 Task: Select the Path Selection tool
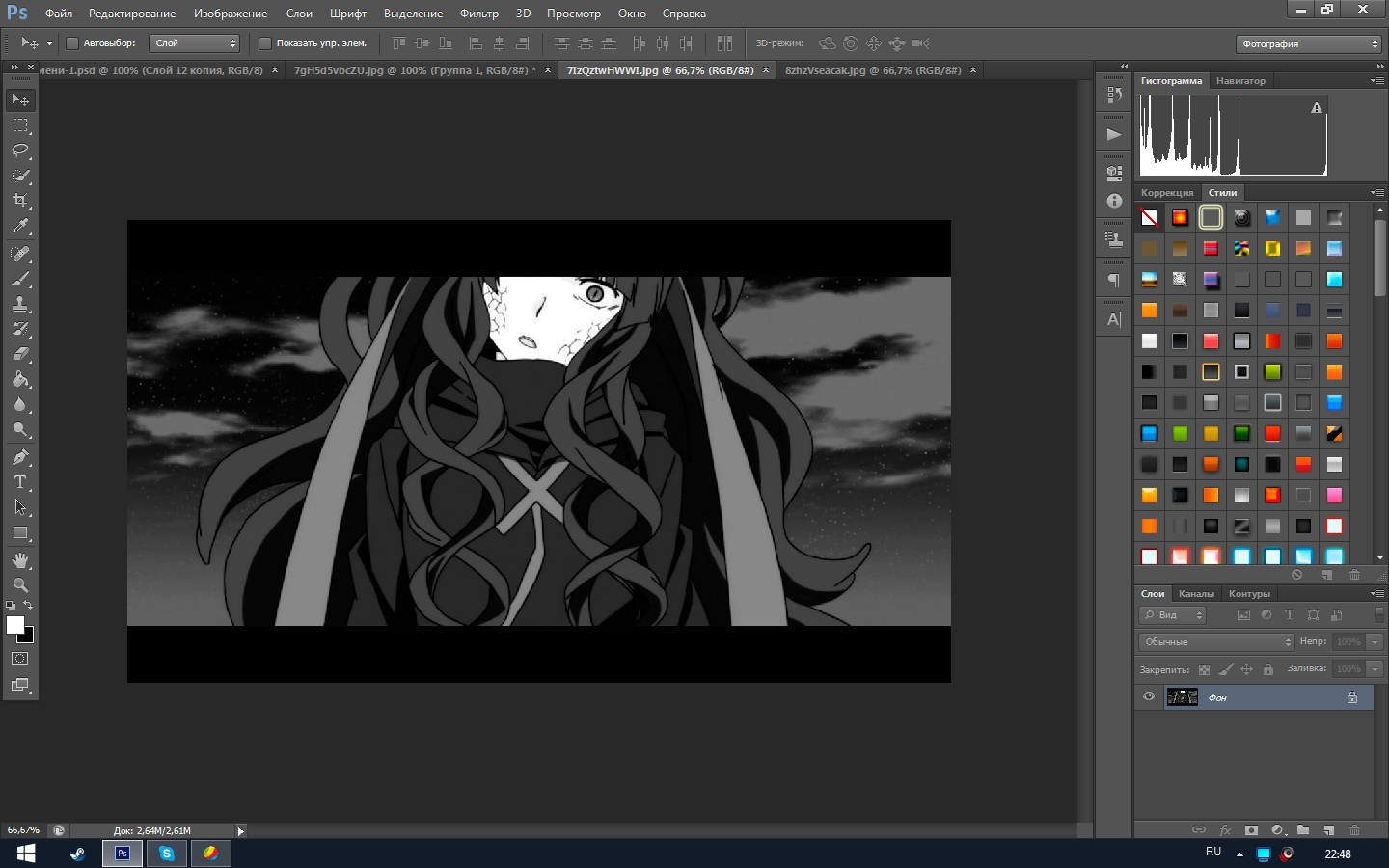coord(20,507)
